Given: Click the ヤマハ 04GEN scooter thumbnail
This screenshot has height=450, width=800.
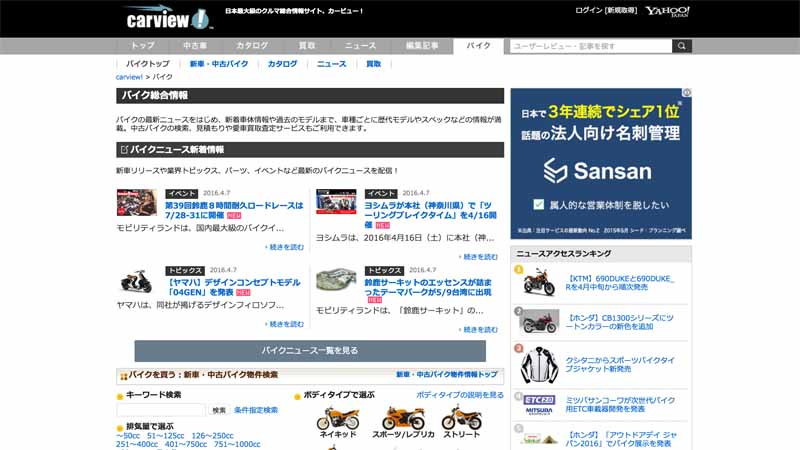Looking at the screenshot, I should 136,281.
